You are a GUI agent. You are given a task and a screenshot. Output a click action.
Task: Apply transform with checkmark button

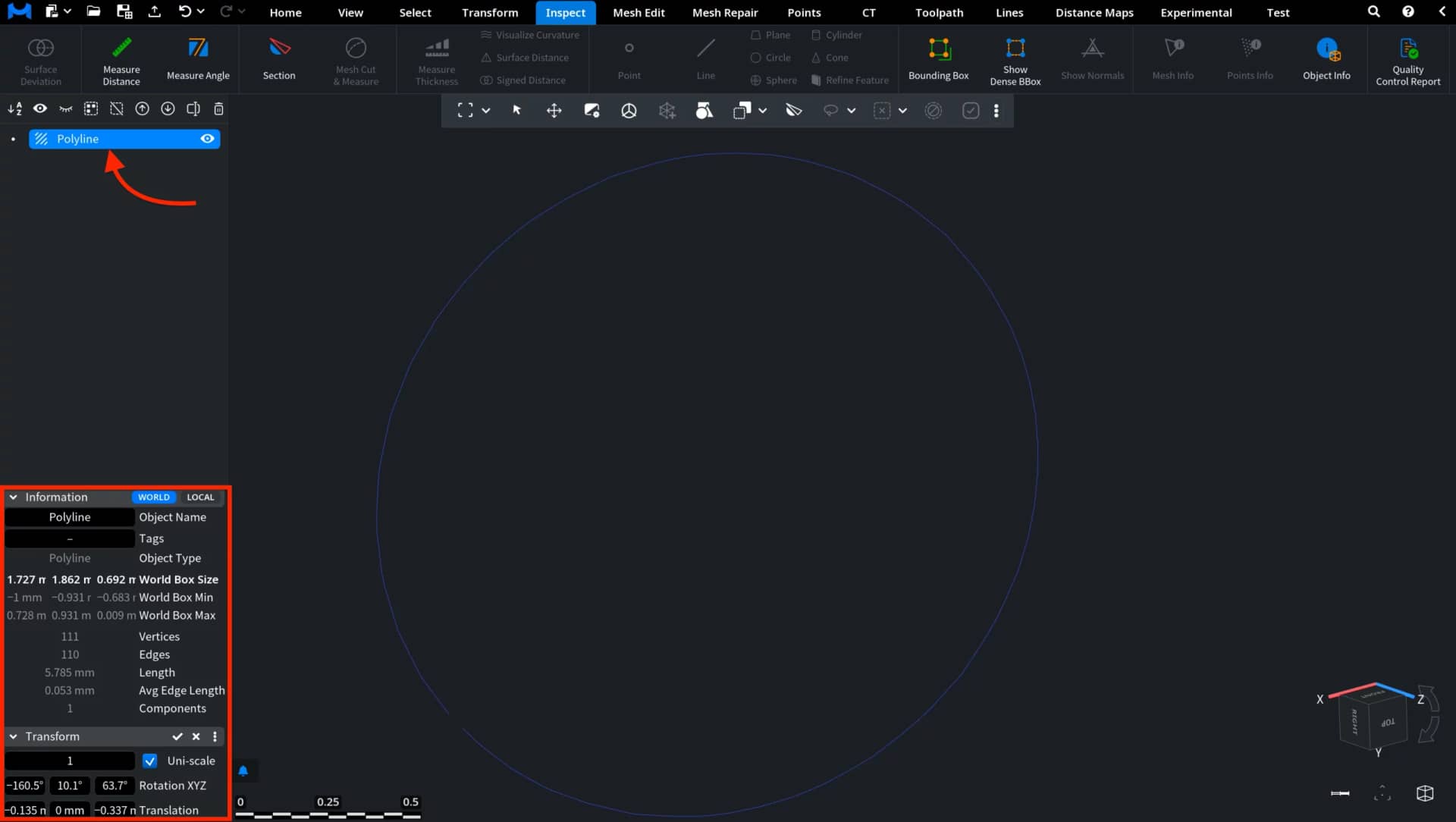click(x=177, y=736)
